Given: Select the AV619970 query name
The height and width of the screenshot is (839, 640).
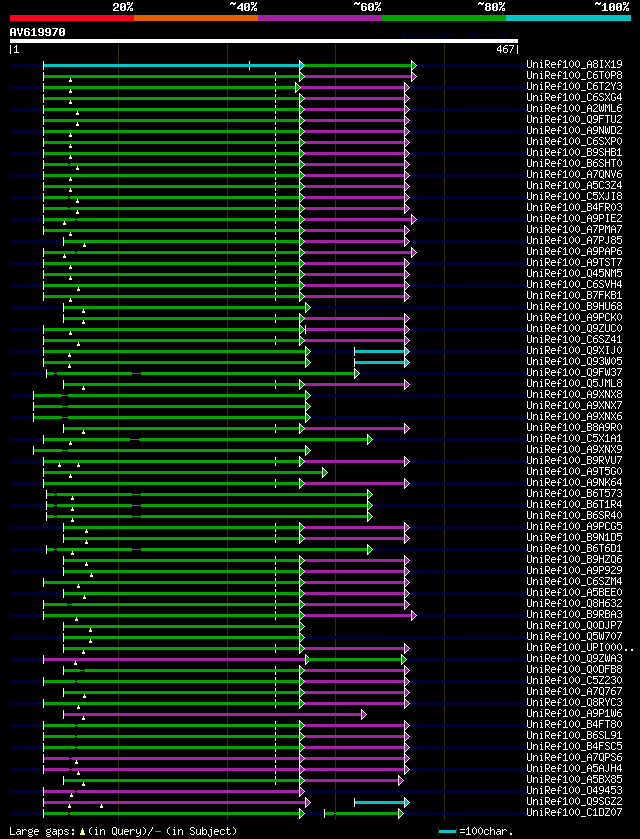Looking at the screenshot, I should coord(37,32).
